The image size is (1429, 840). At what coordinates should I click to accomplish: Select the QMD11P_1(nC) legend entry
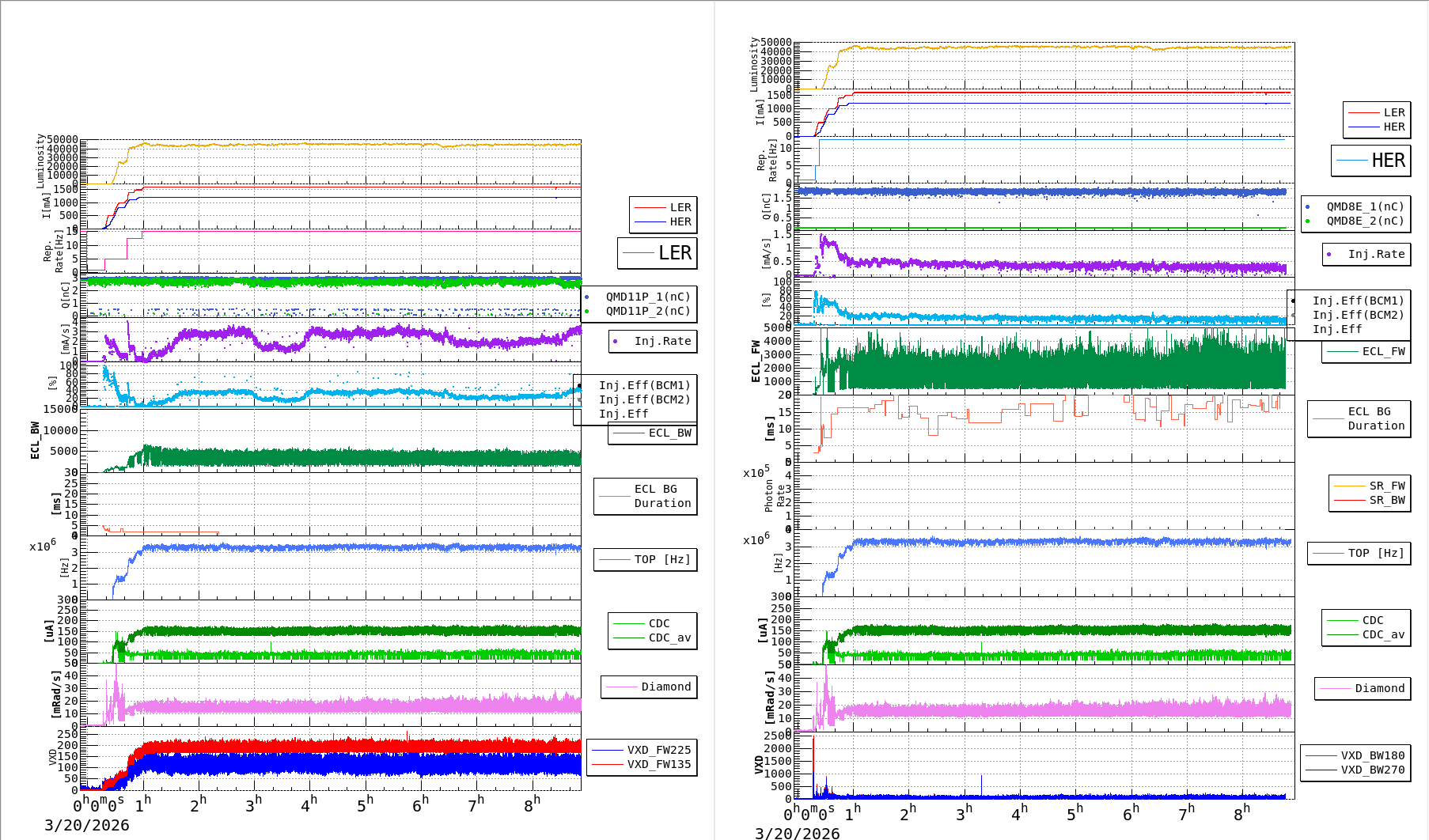click(x=647, y=297)
